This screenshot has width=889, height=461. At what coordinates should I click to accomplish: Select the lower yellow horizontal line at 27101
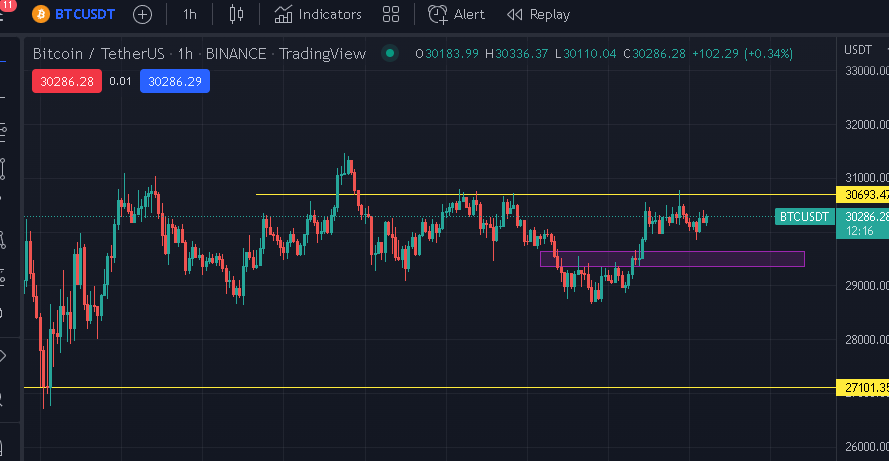pos(430,388)
